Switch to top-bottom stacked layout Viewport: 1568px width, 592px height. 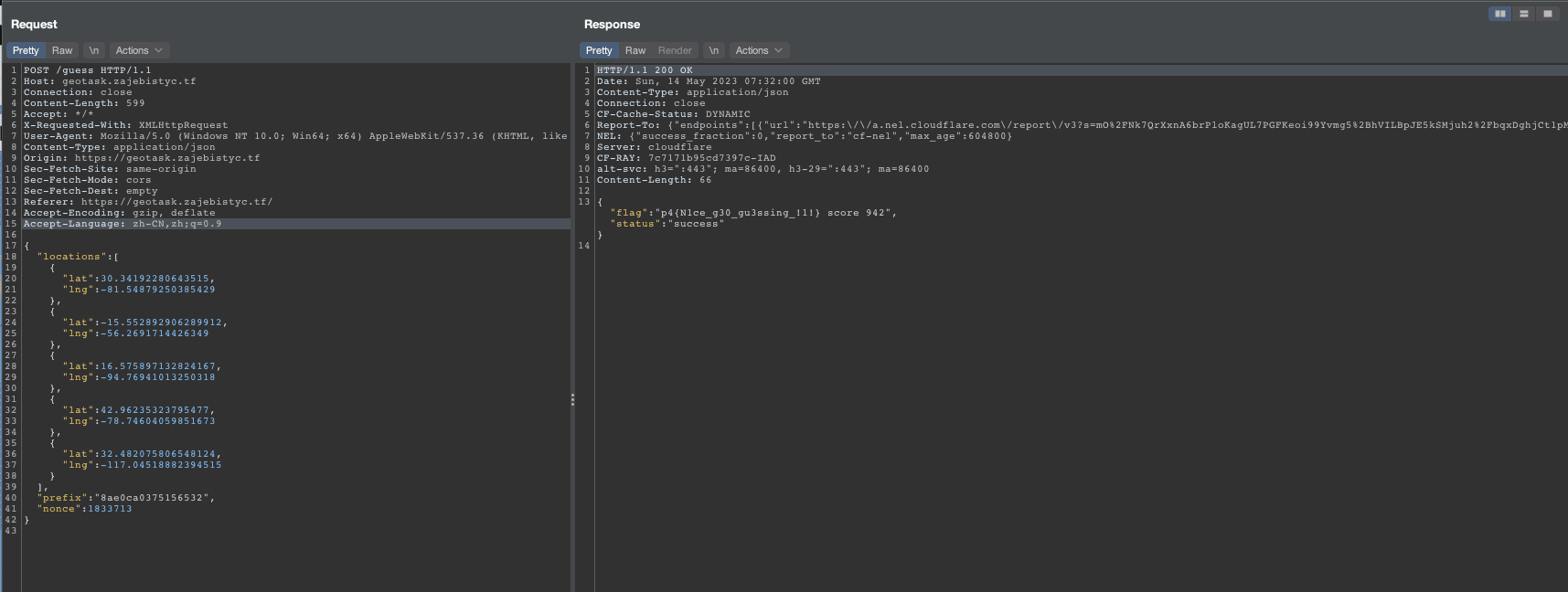[x=1523, y=14]
